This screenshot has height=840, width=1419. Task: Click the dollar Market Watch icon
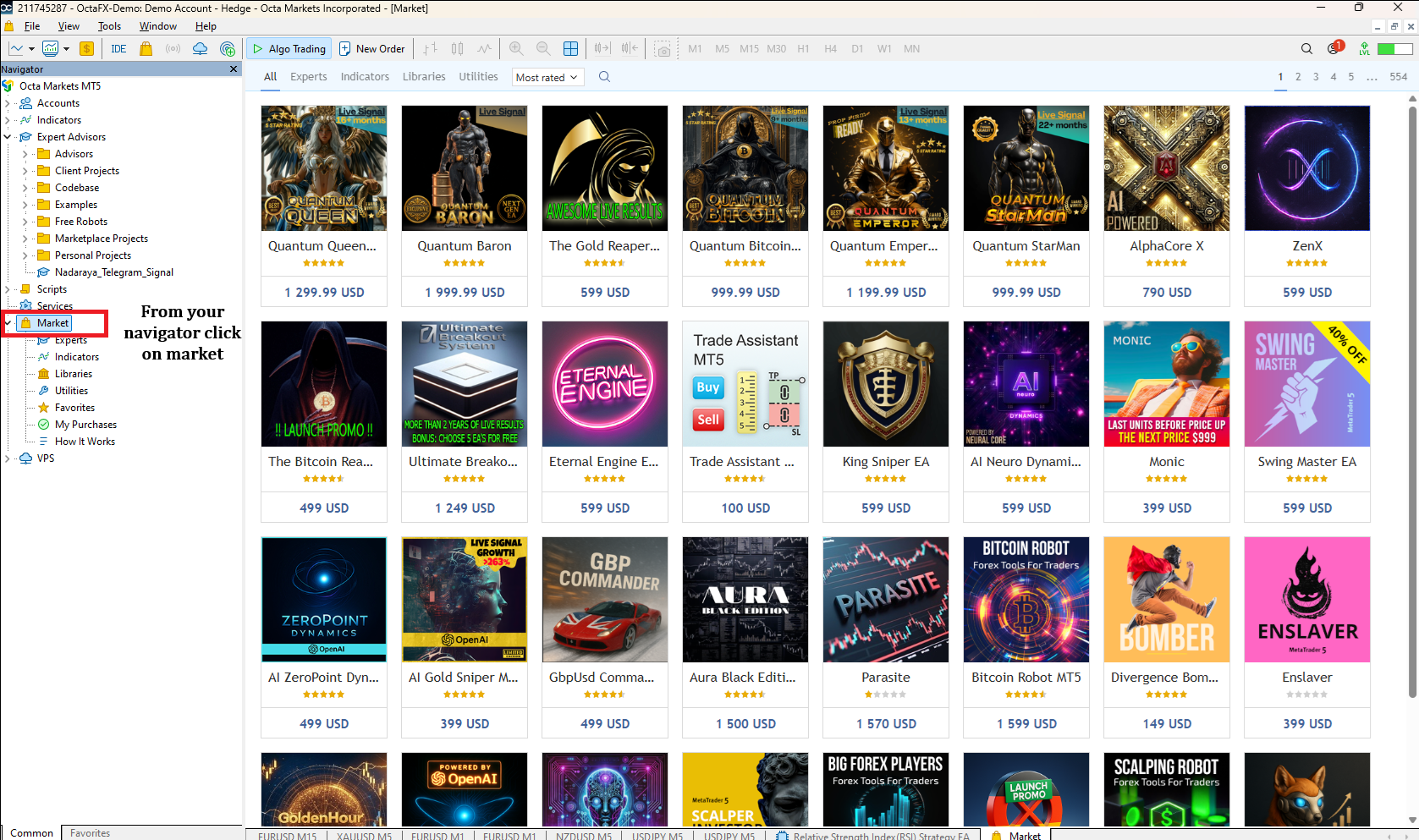(x=86, y=48)
